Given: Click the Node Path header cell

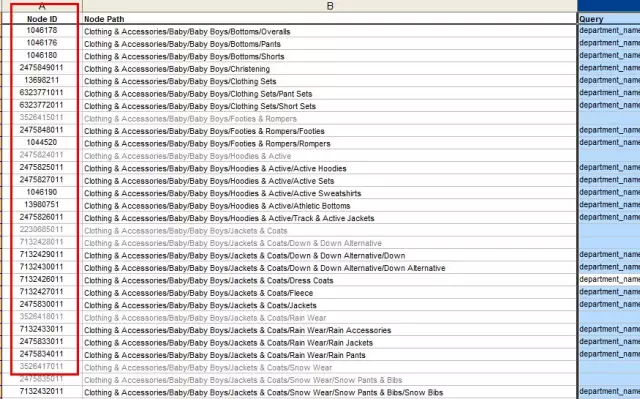Looking at the screenshot, I should tap(330, 19).
